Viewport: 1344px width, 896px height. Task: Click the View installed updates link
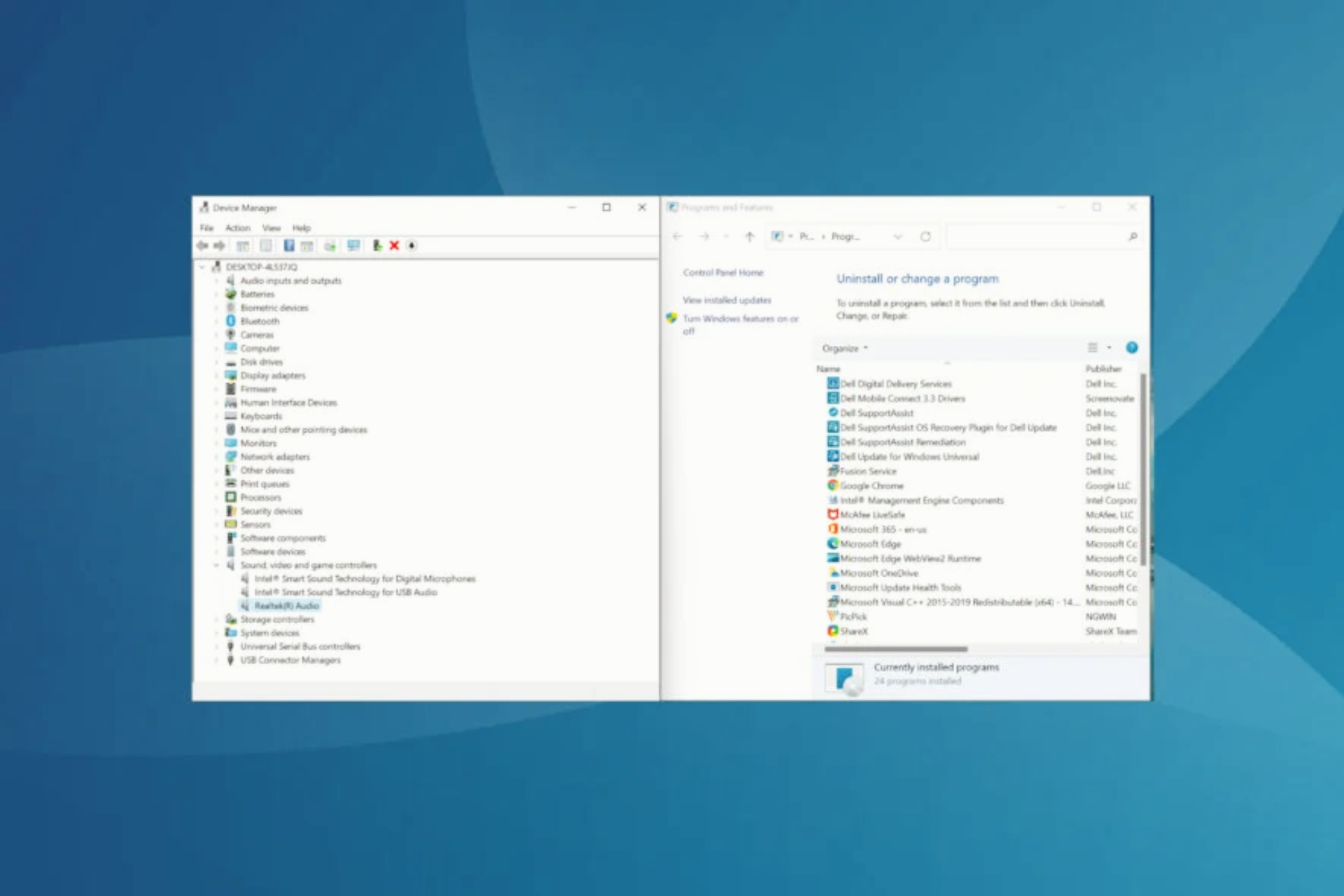[727, 300]
